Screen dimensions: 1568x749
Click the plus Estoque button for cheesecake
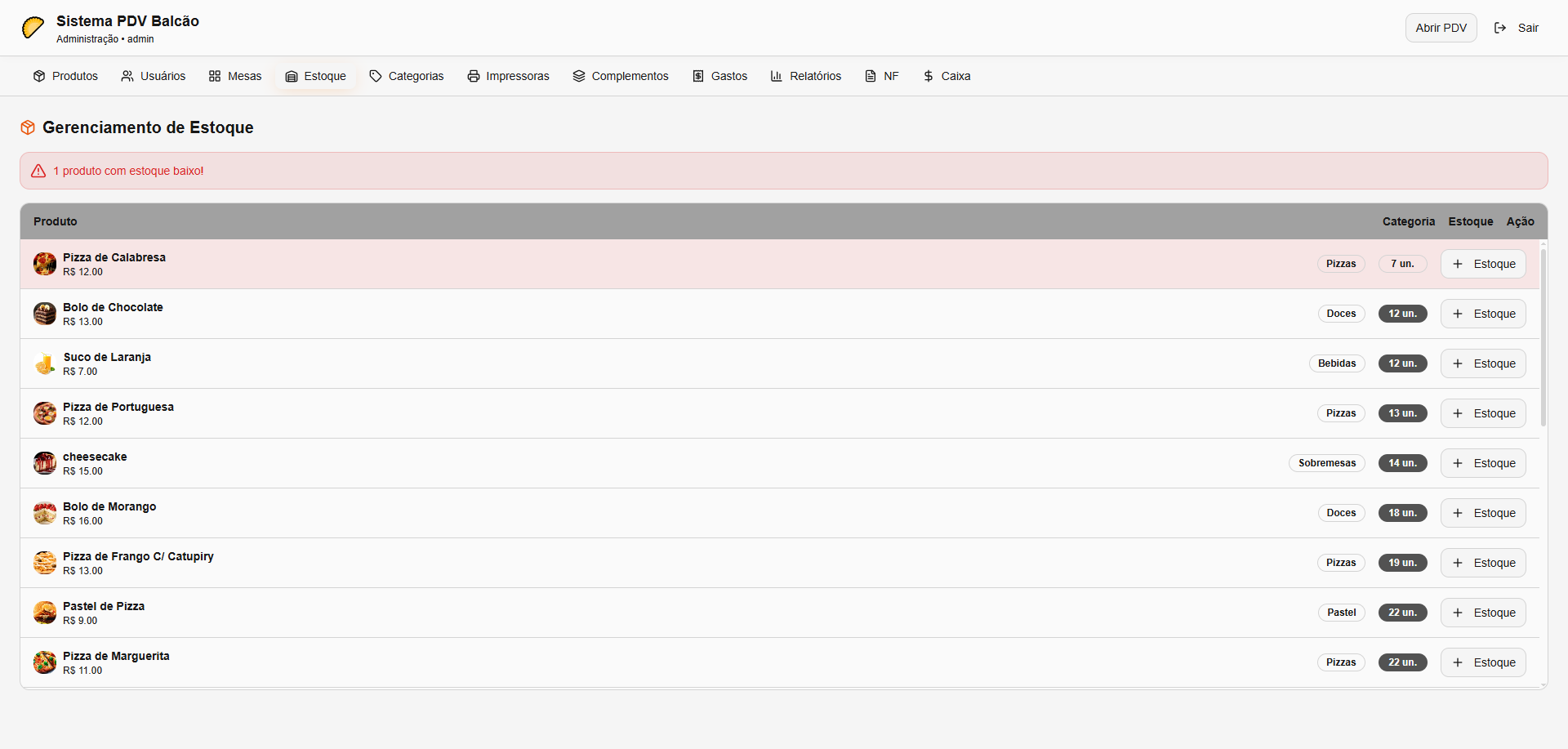[1483, 463]
